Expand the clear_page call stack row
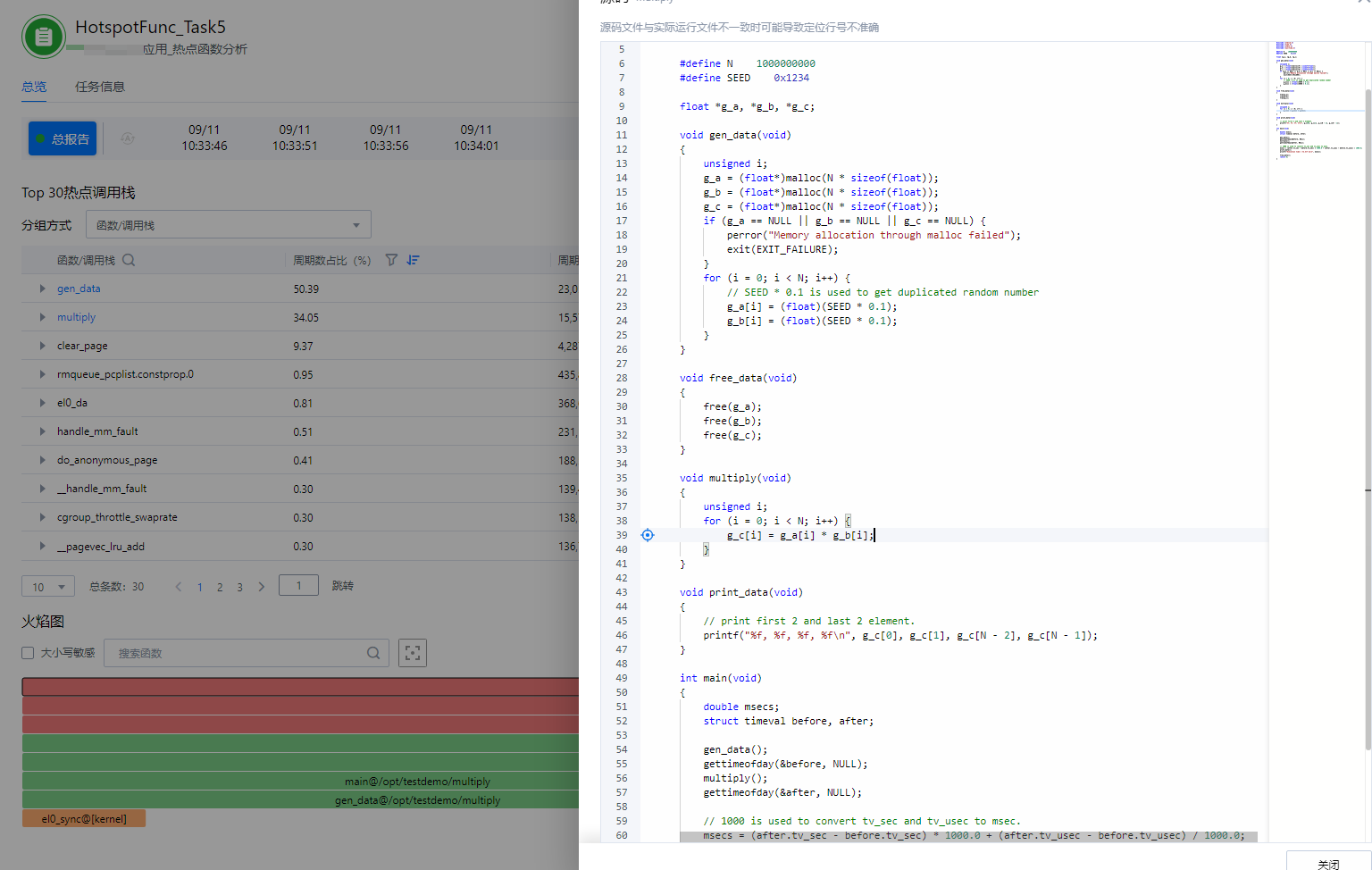 [x=42, y=346]
